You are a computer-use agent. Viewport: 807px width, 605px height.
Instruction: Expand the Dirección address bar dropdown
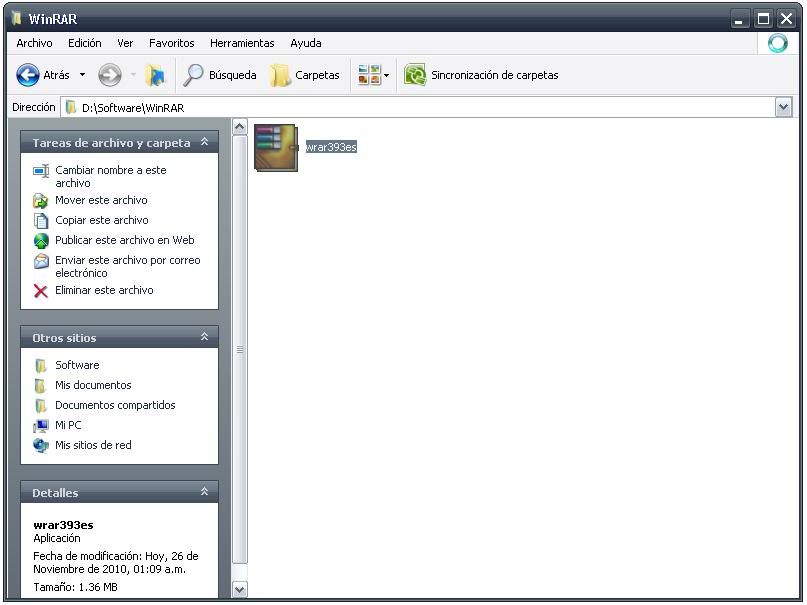pos(783,107)
